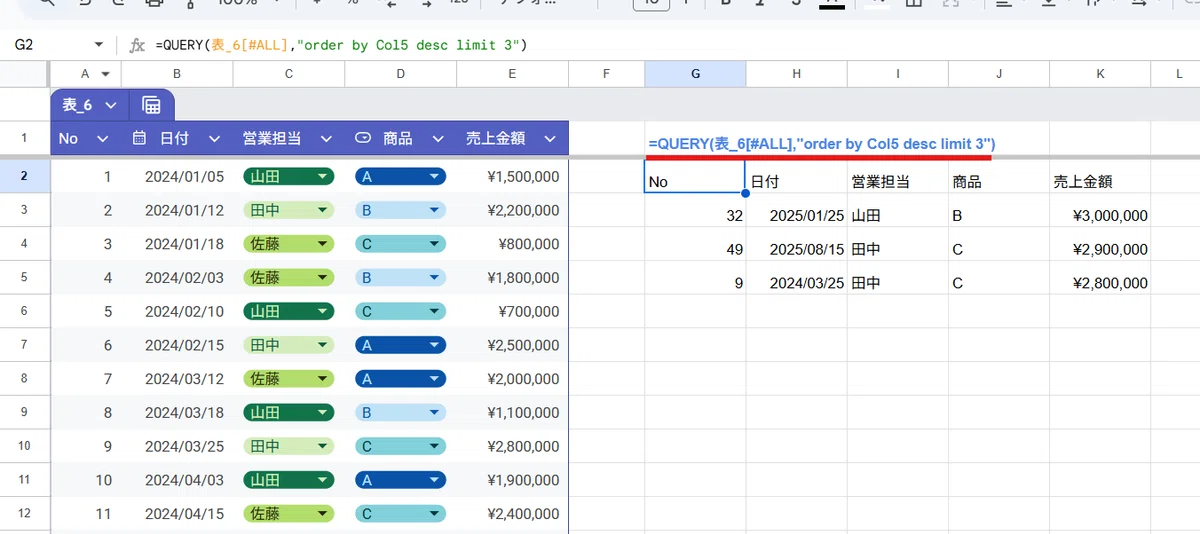1200x534 pixels.
Task: Select column K header
Action: coord(1100,74)
